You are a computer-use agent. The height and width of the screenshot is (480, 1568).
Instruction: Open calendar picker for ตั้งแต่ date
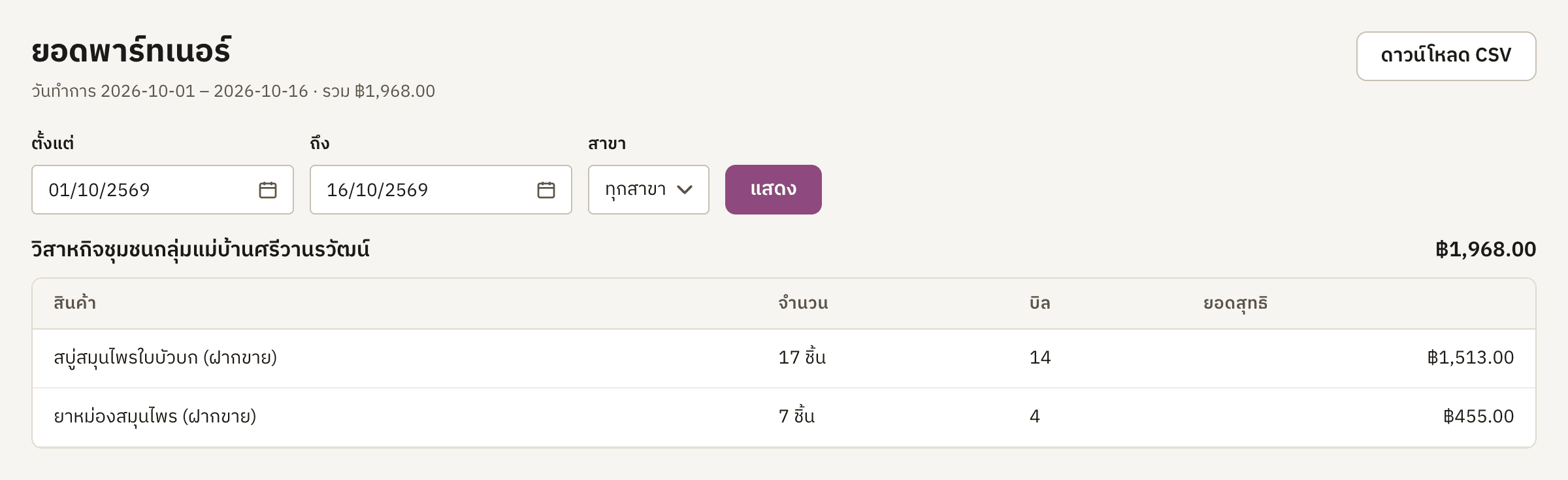click(x=268, y=190)
